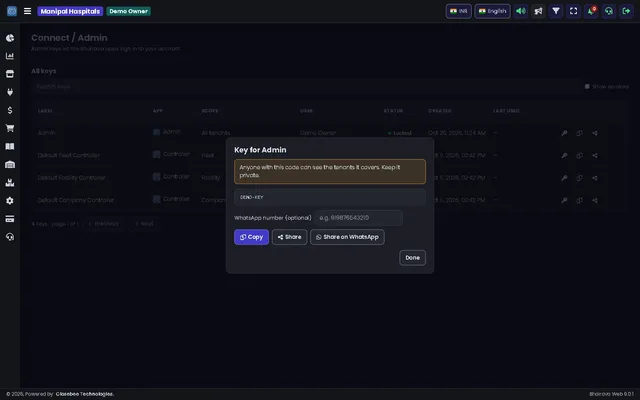Enter fullscreen mode via the header icon
640x400 pixels.
click(x=573, y=11)
